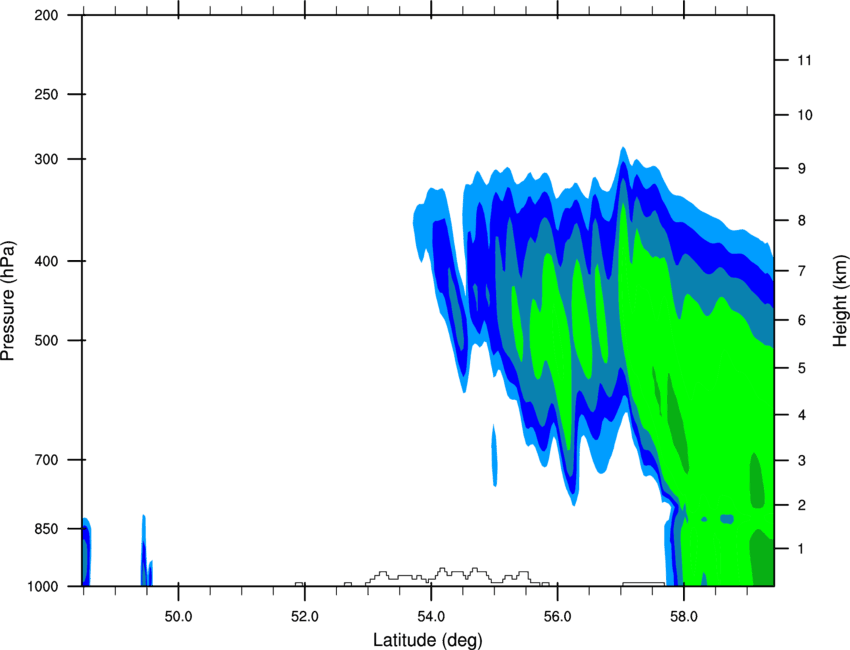The image size is (850, 650).
Task: Click the 10 km height label
Action: [805, 115]
